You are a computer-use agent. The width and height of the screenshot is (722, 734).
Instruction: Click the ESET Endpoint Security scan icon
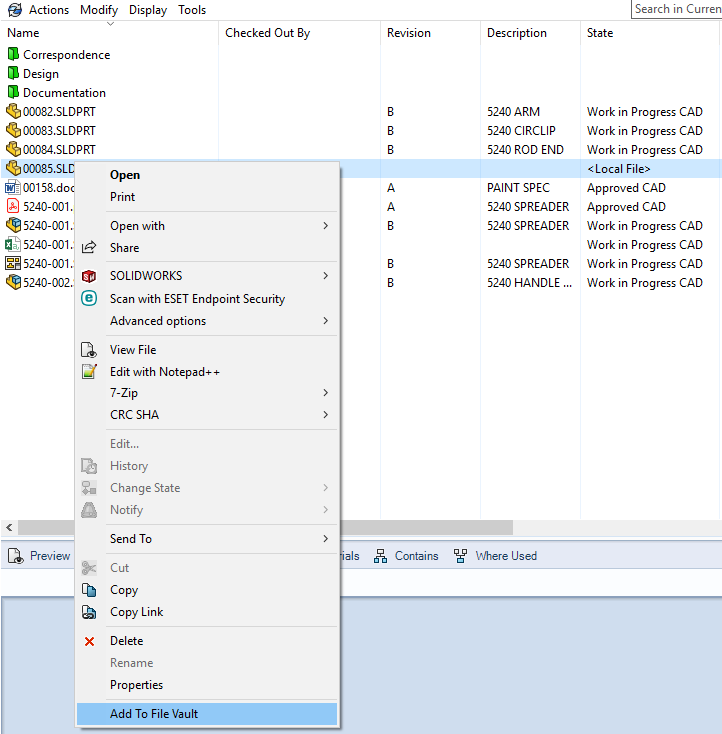tap(89, 298)
